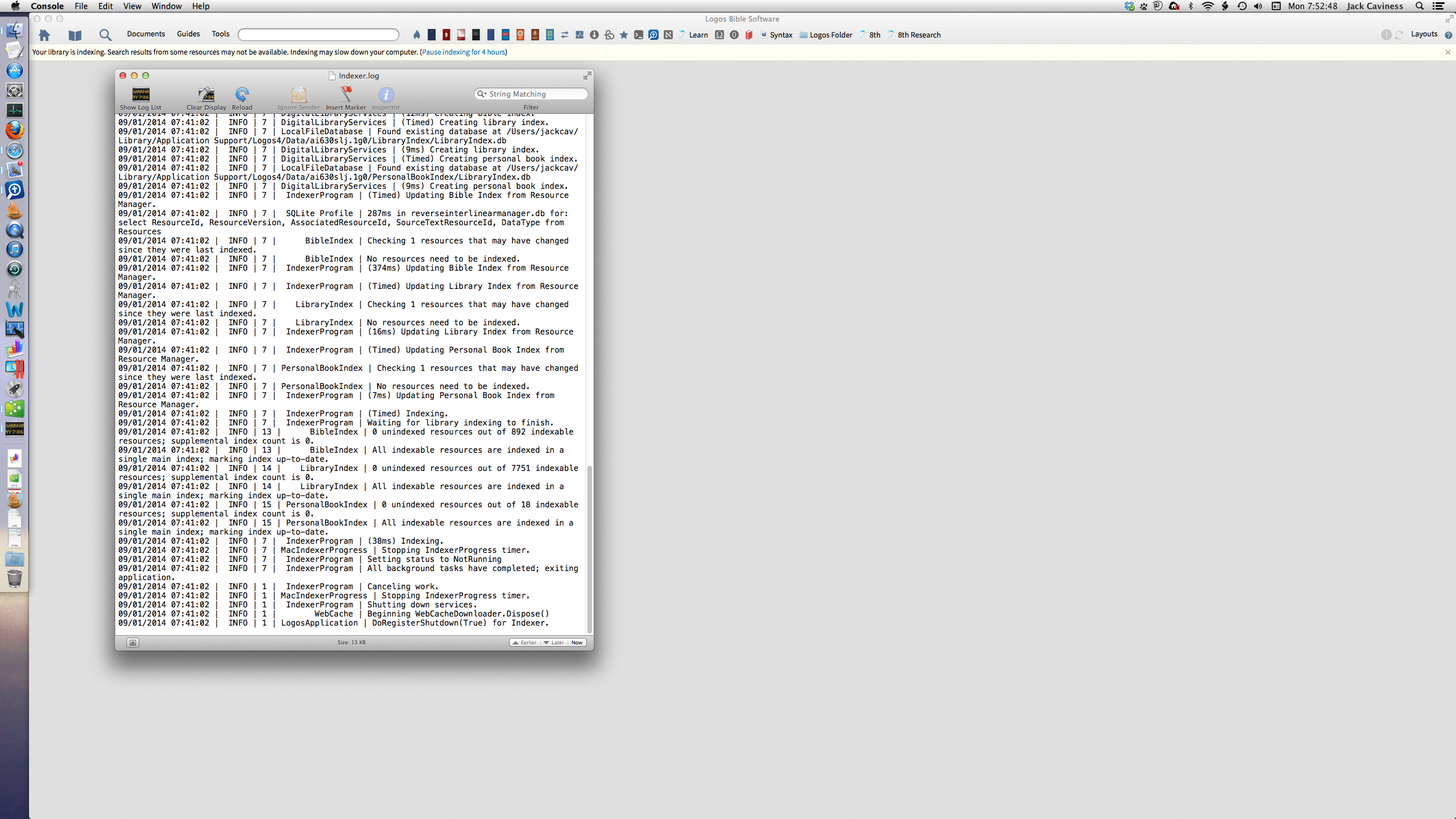Open the View menu
This screenshot has width=1456, height=819.
(x=132, y=6)
